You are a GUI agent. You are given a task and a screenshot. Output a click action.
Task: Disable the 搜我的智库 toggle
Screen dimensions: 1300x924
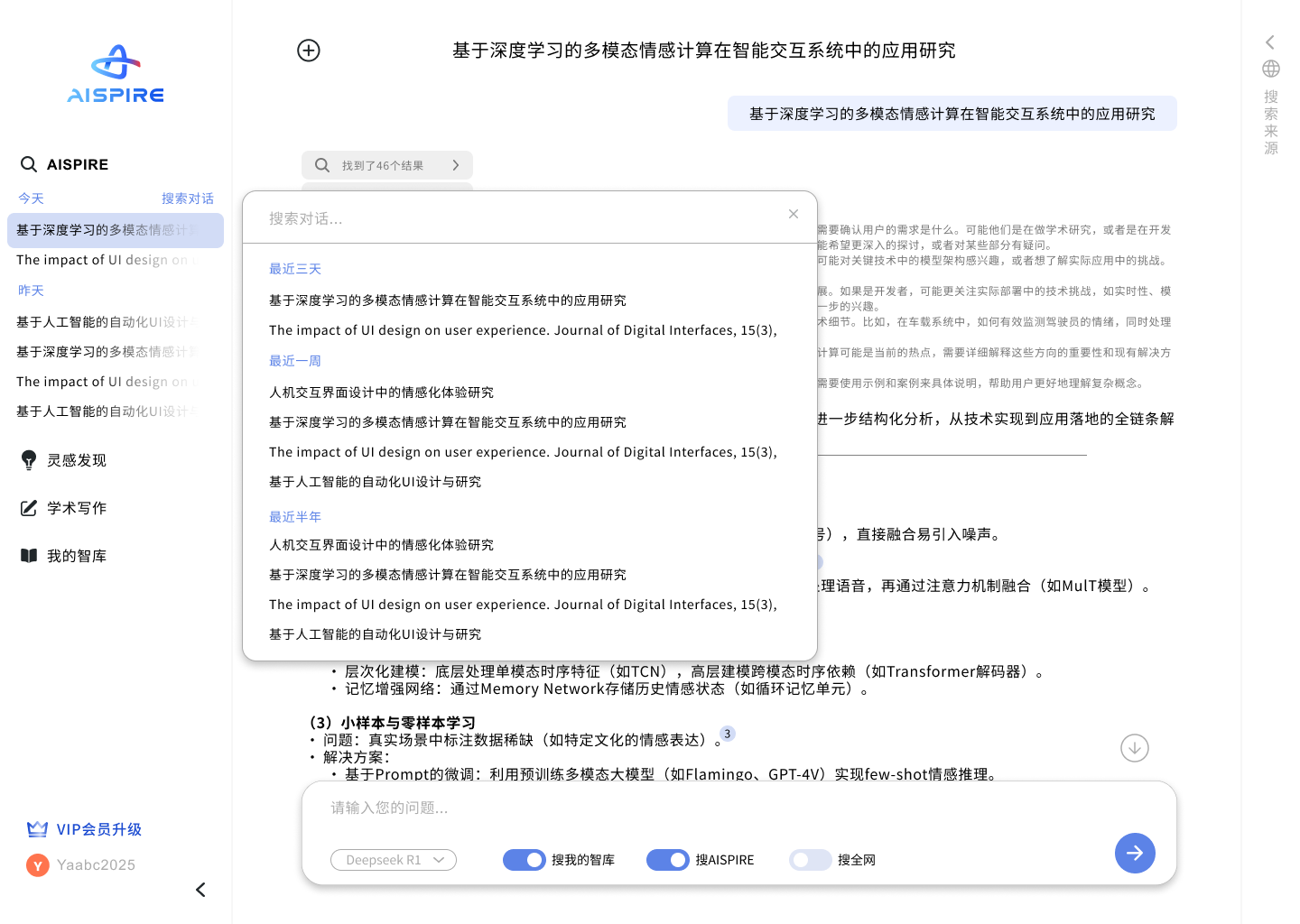(525, 860)
